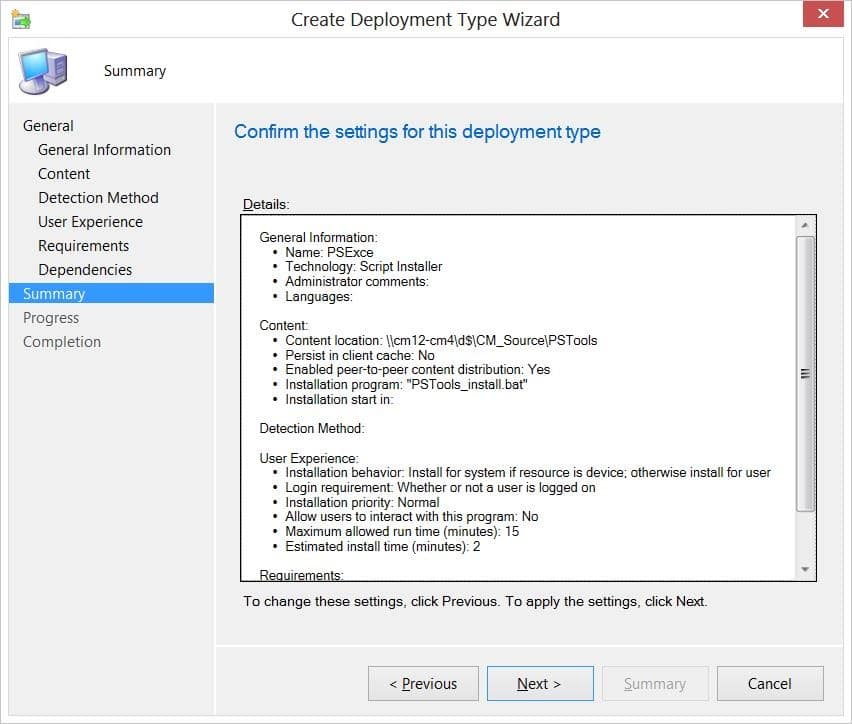The height and width of the screenshot is (724, 852).
Task: Click the scroll down arrow in Details box
Action: point(805,569)
